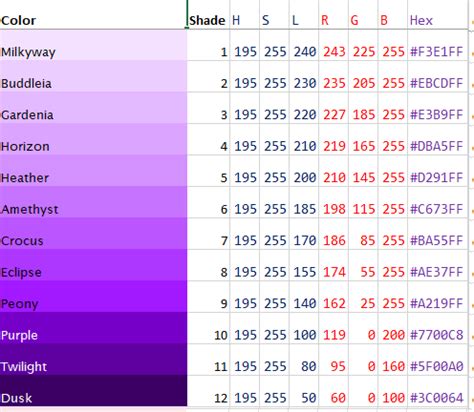Image resolution: width=474 pixels, height=412 pixels.
Task: Click the Heather color cell
Action: (93, 170)
